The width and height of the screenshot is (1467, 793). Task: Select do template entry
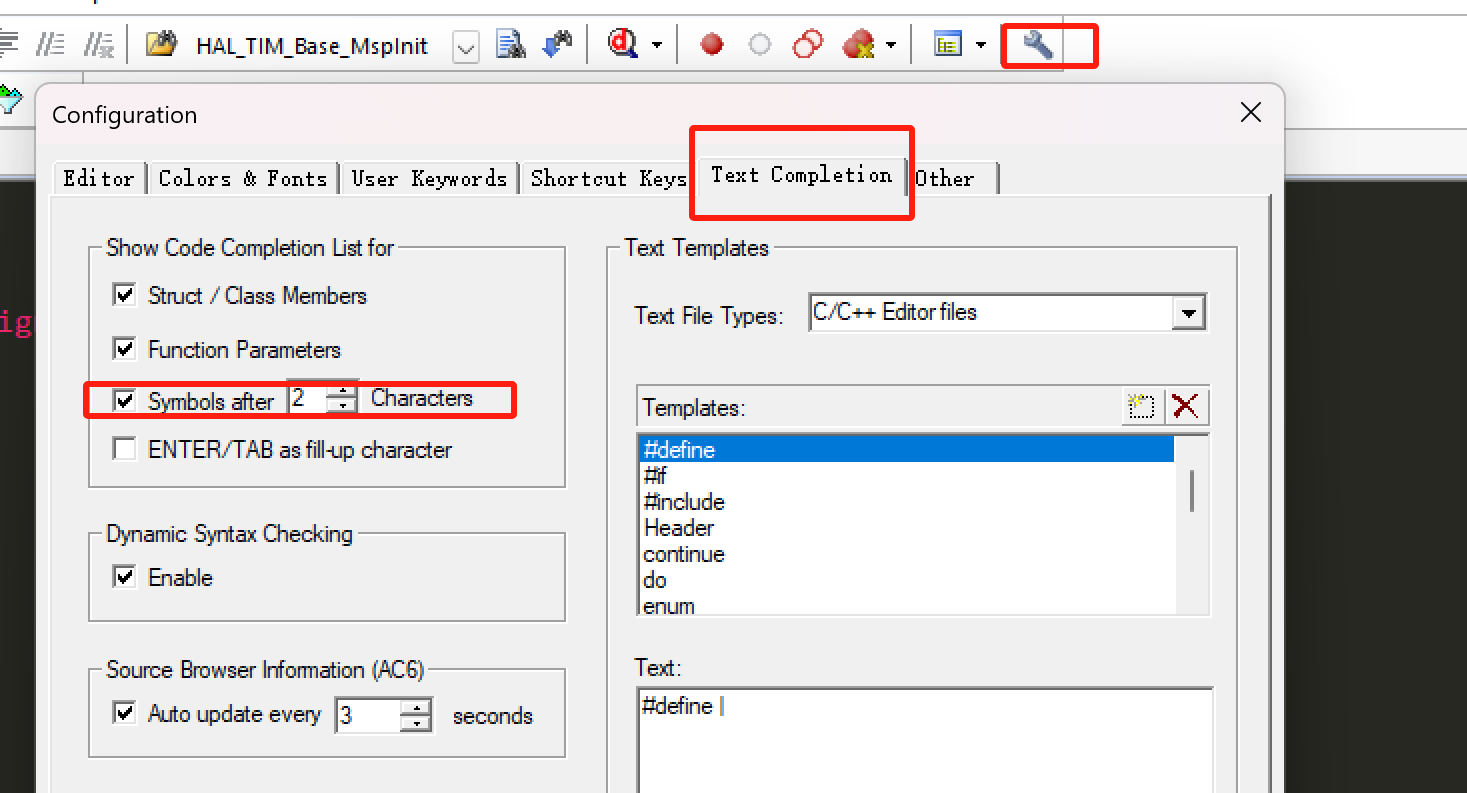905,580
